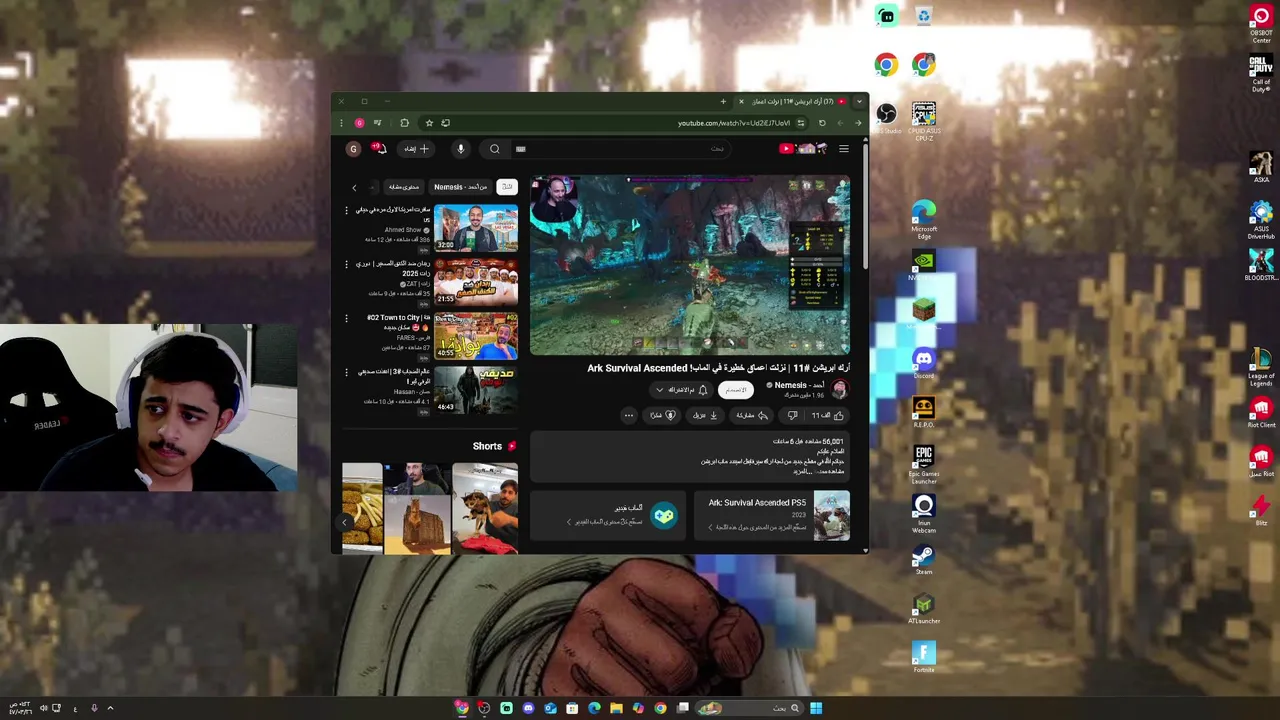This screenshot has height=720, width=1280.
Task: Reload the page in Chrome
Action: (x=822, y=123)
